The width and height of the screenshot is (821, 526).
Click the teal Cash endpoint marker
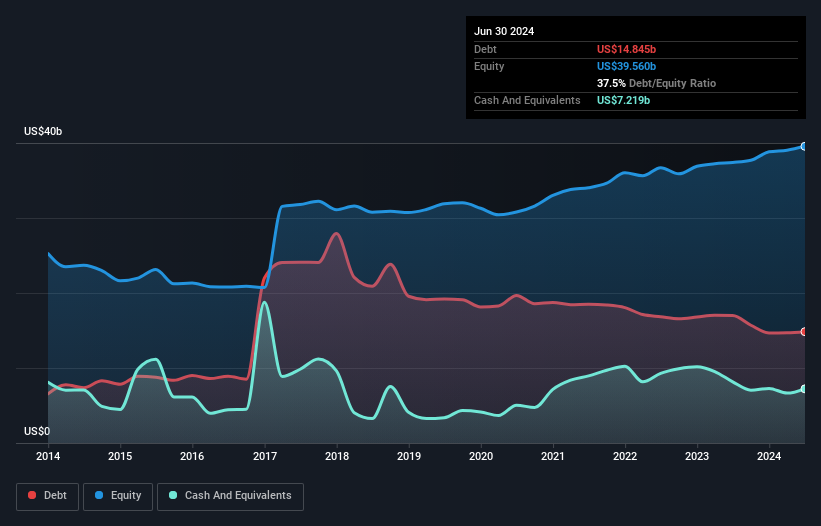coord(804,389)
